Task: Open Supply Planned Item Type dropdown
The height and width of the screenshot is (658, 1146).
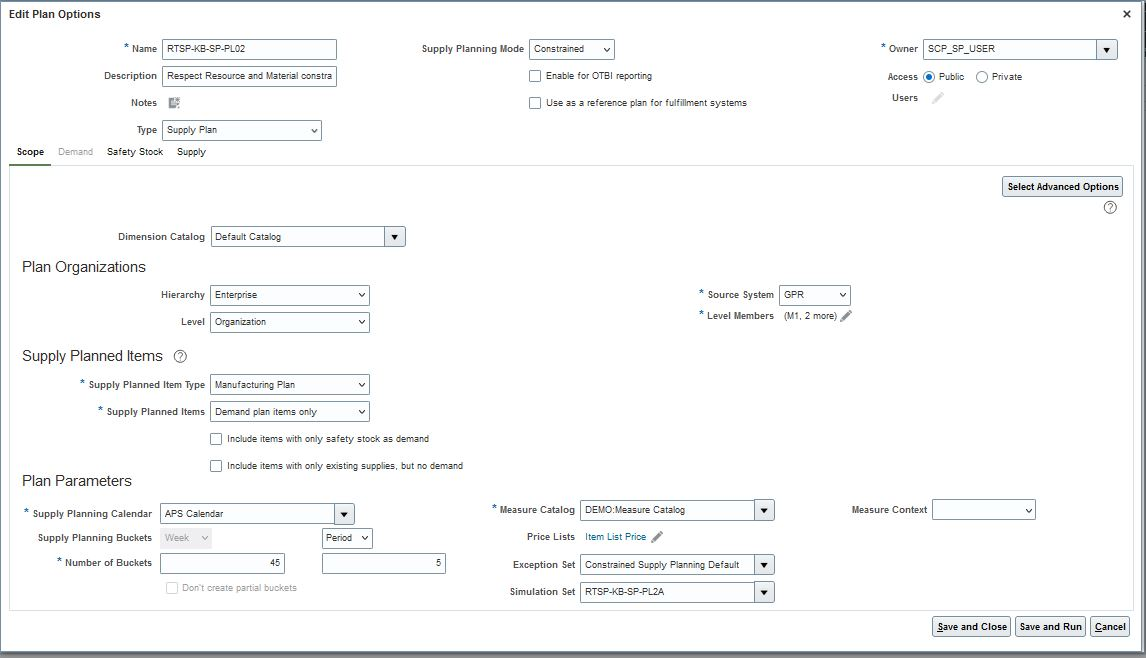Action: (x=289, y=385)
